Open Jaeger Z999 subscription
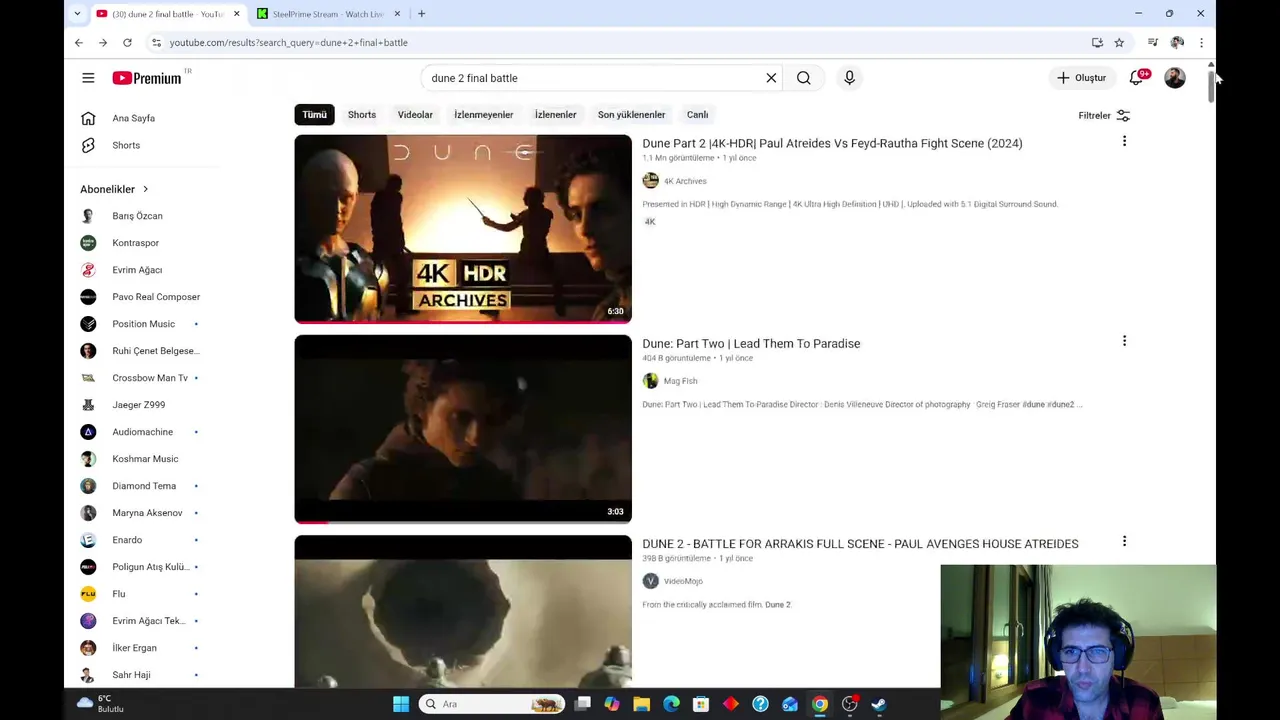The width and height of the screenshot is (1280, 720). [140, 405]
